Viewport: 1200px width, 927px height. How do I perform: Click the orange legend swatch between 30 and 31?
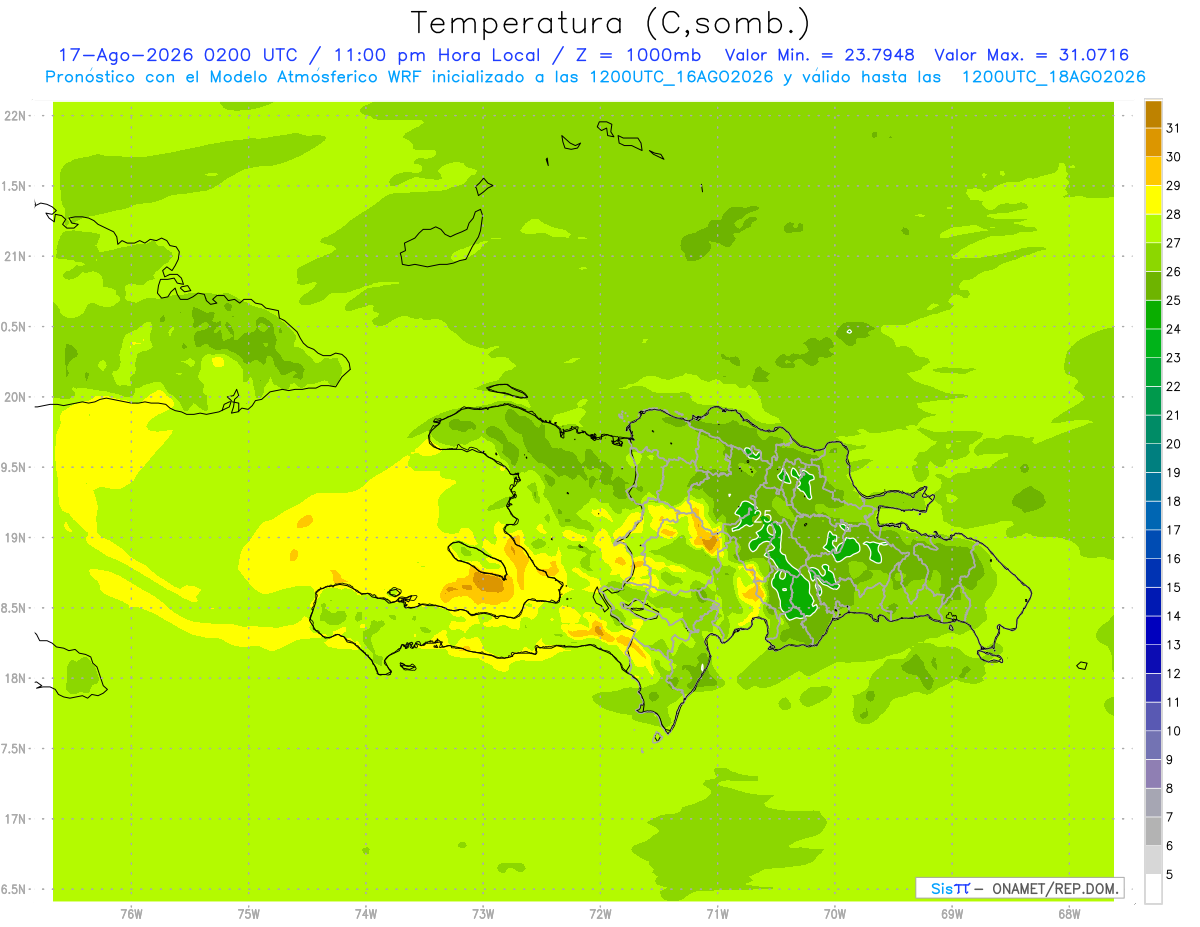[x=1153, y=142]
